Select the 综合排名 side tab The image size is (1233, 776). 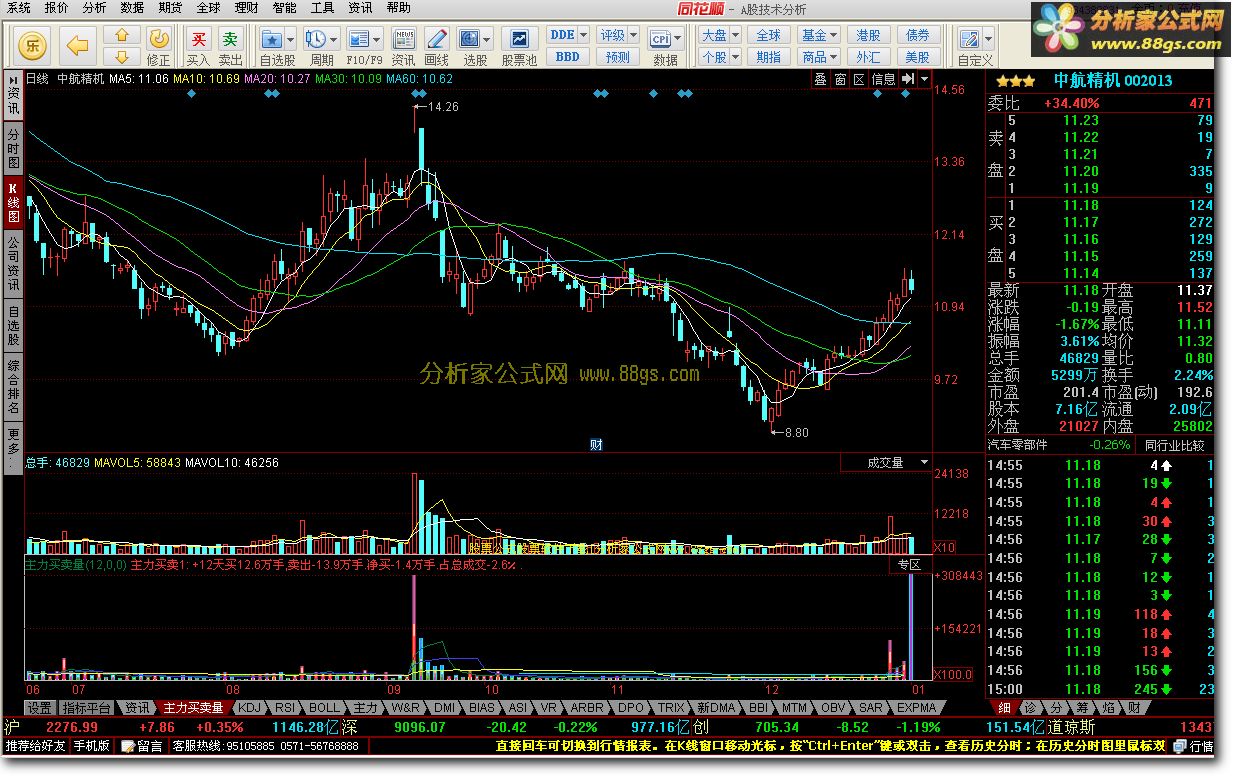[x=13, y=389]
